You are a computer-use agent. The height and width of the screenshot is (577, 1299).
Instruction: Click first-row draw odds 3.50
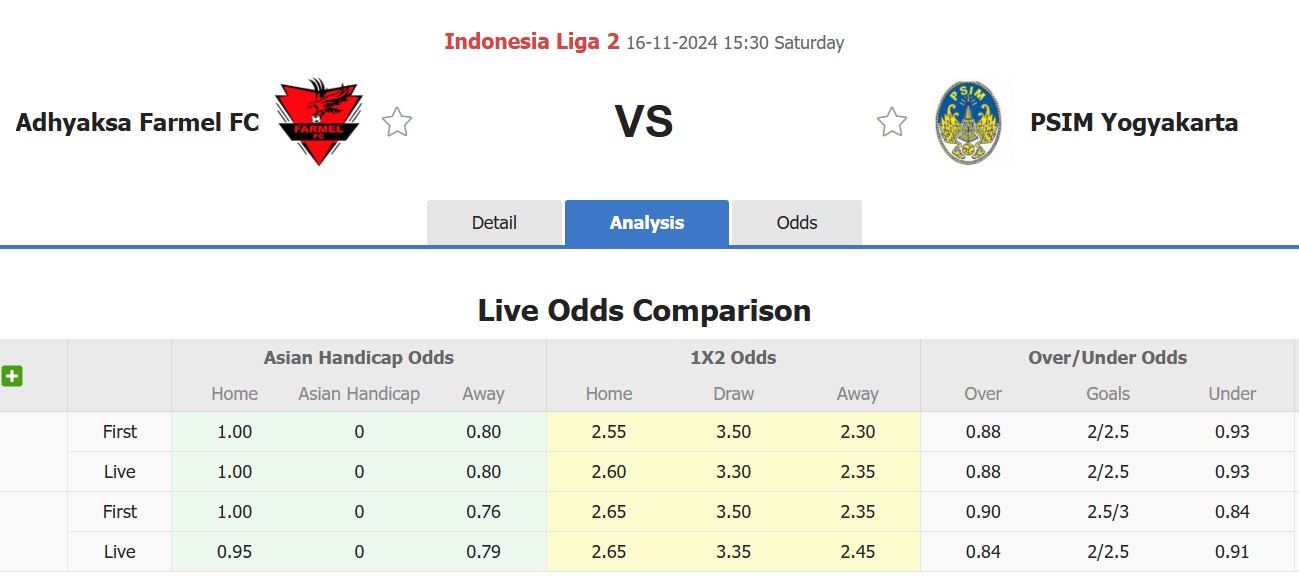733,432
